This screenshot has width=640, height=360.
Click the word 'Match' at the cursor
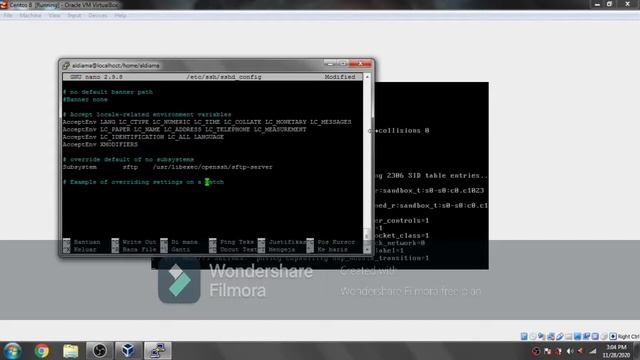(x=214, y=182)
